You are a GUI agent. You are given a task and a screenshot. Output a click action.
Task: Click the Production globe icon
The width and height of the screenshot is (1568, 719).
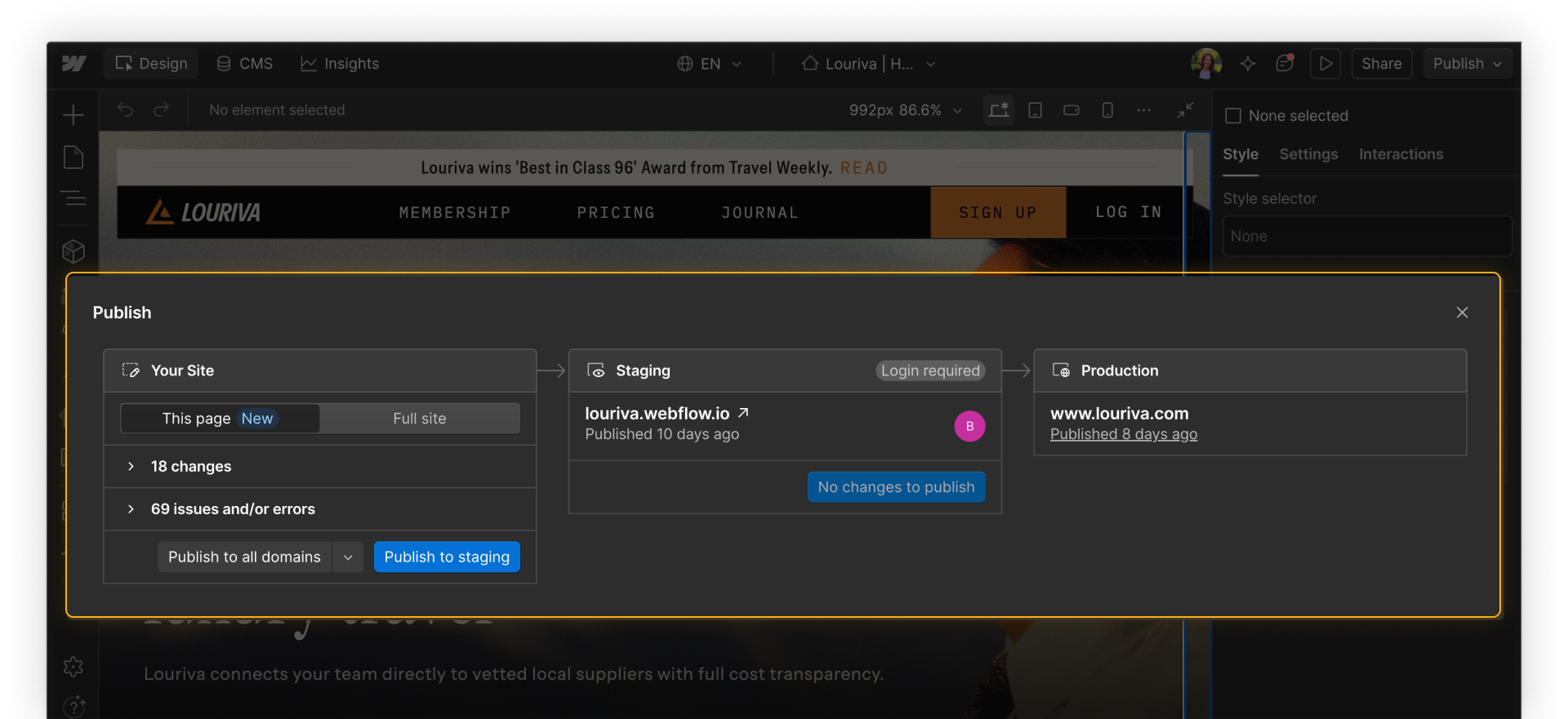tap(1061, 371)
